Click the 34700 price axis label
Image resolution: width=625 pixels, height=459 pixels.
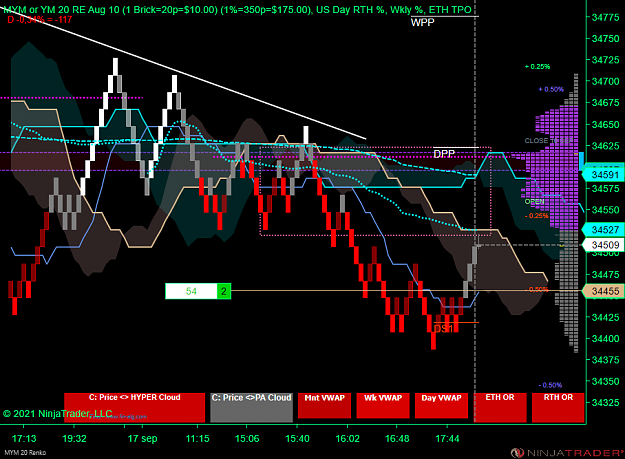[605, 81]
